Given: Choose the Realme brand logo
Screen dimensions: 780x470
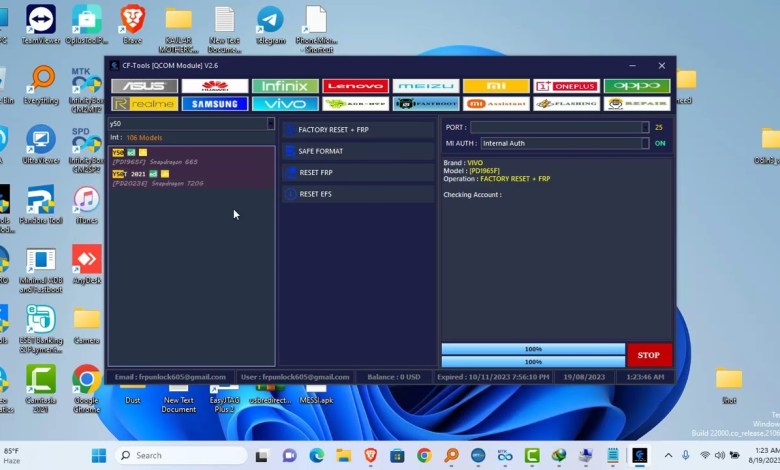Looking at the screenshot, I should tap(144, 104).
